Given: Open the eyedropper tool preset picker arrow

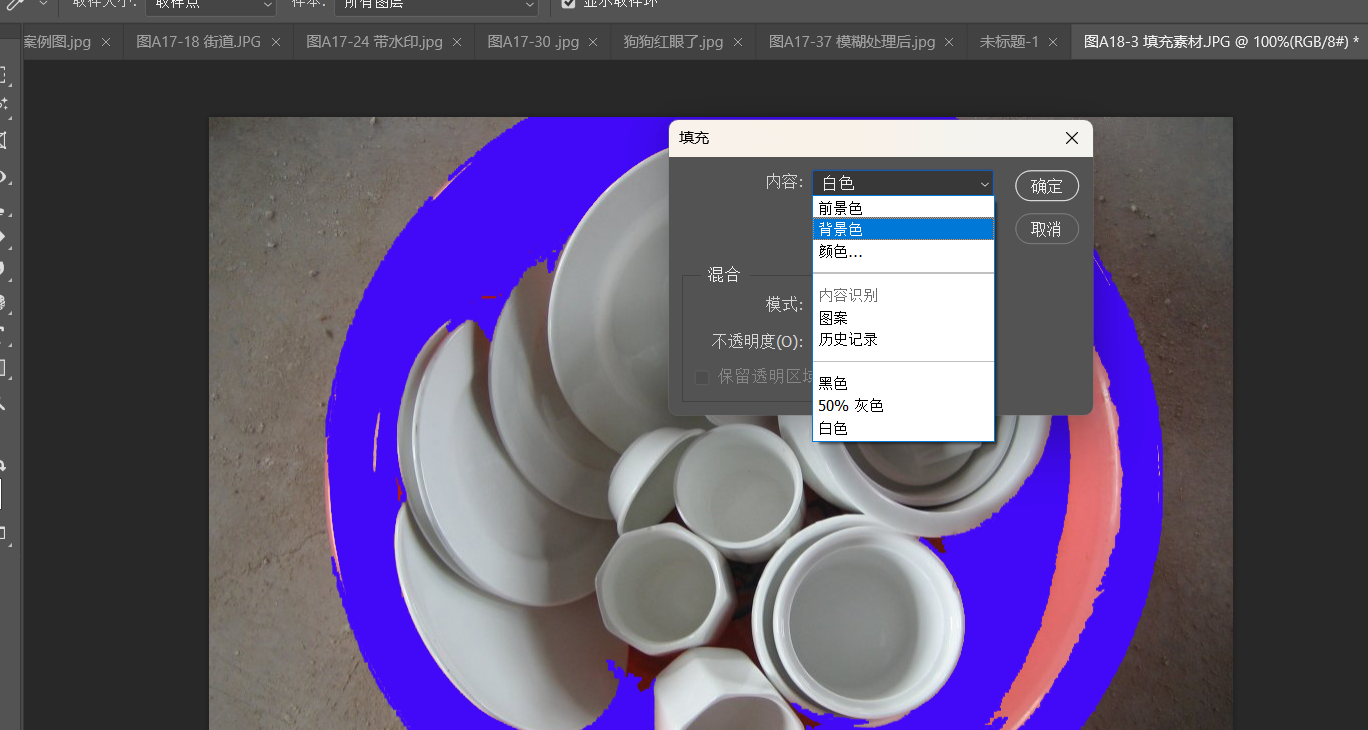Looking at the screenshot, I should [x=43, y=4].
